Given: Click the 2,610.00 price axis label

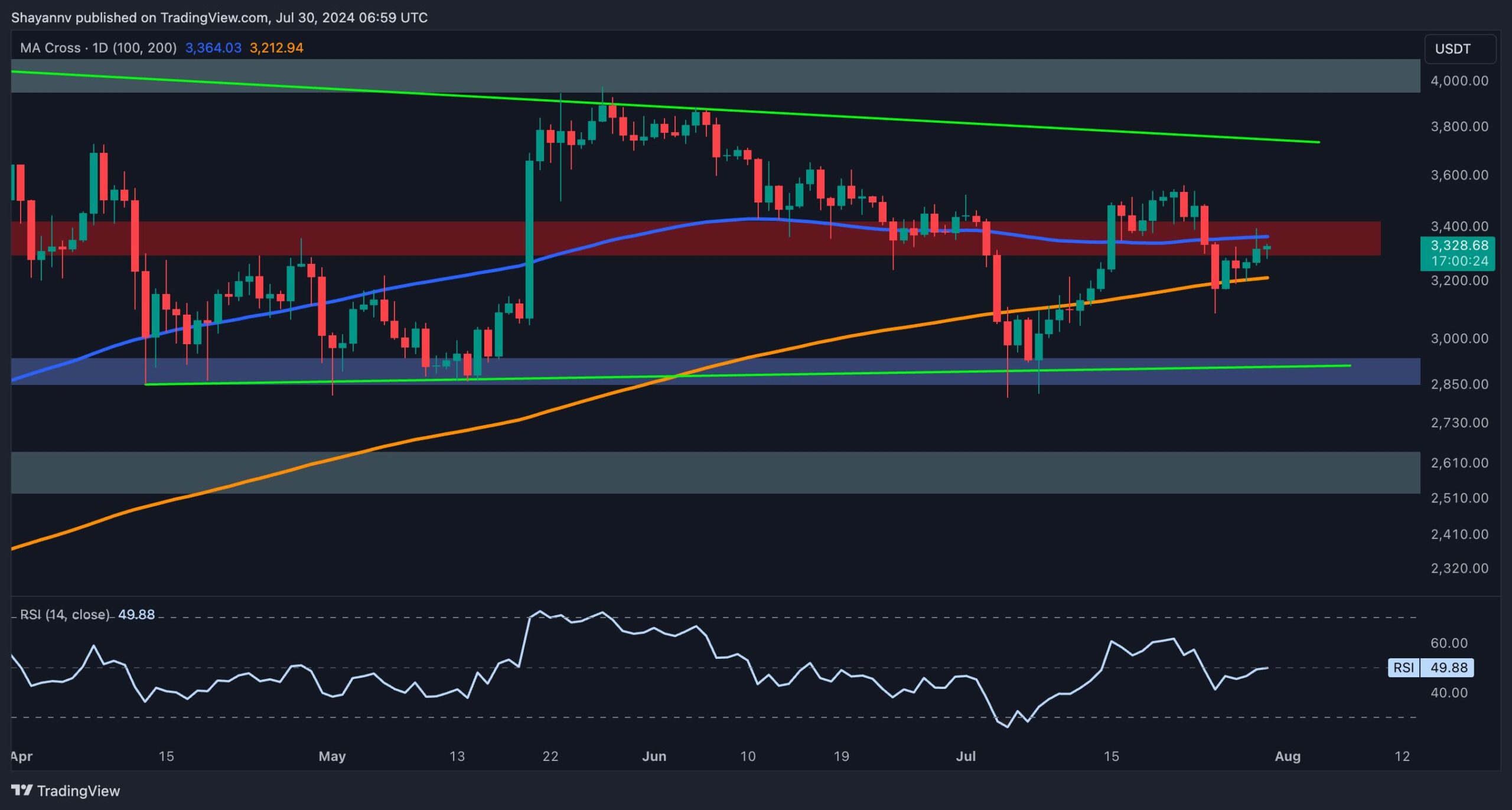Looking at the screenshot, I should (1459, 463).
